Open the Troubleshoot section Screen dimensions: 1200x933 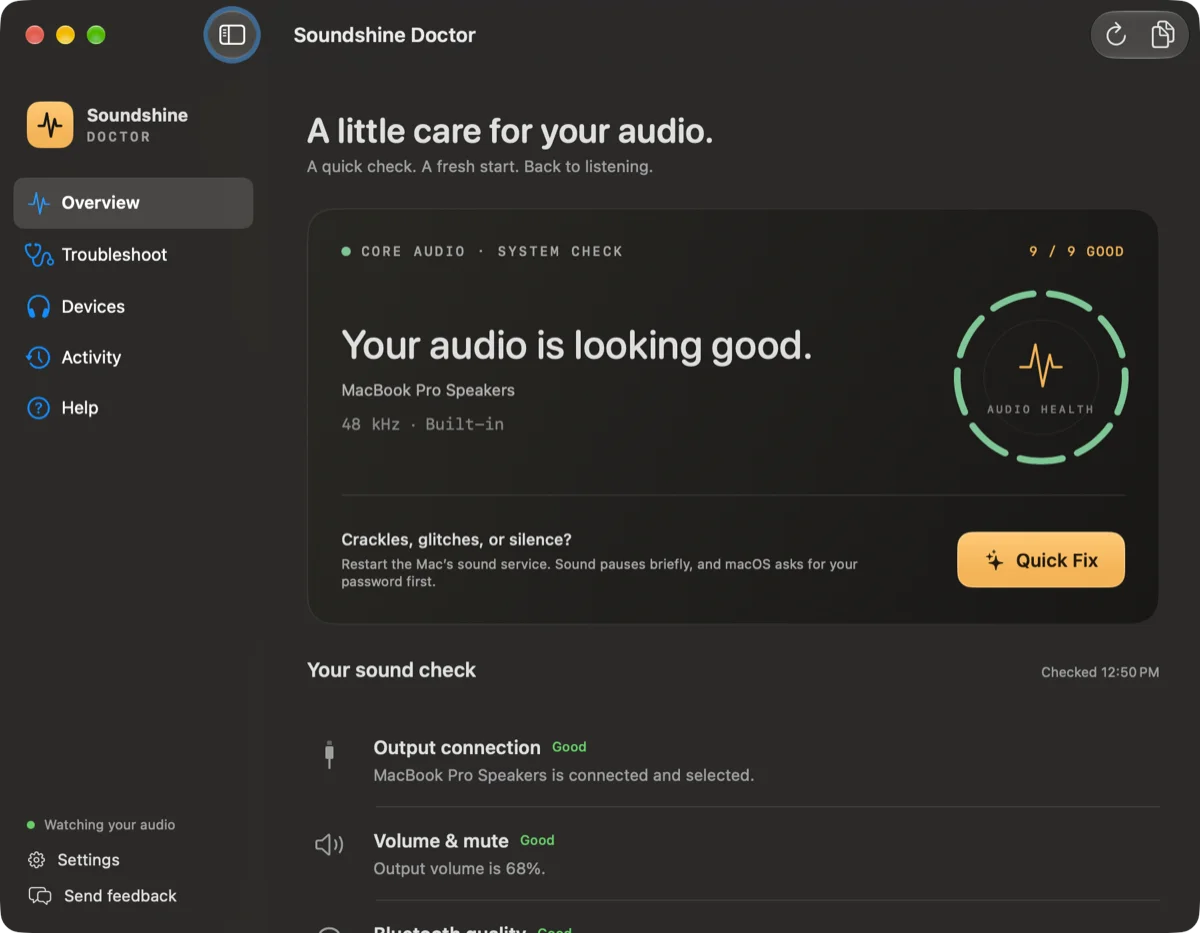(133, 255)
